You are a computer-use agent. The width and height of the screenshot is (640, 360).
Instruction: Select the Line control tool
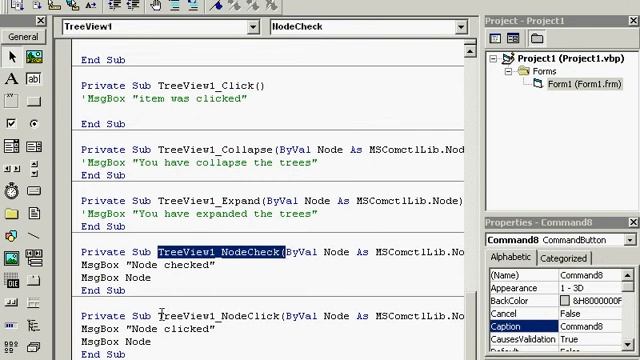pos(33,236)
